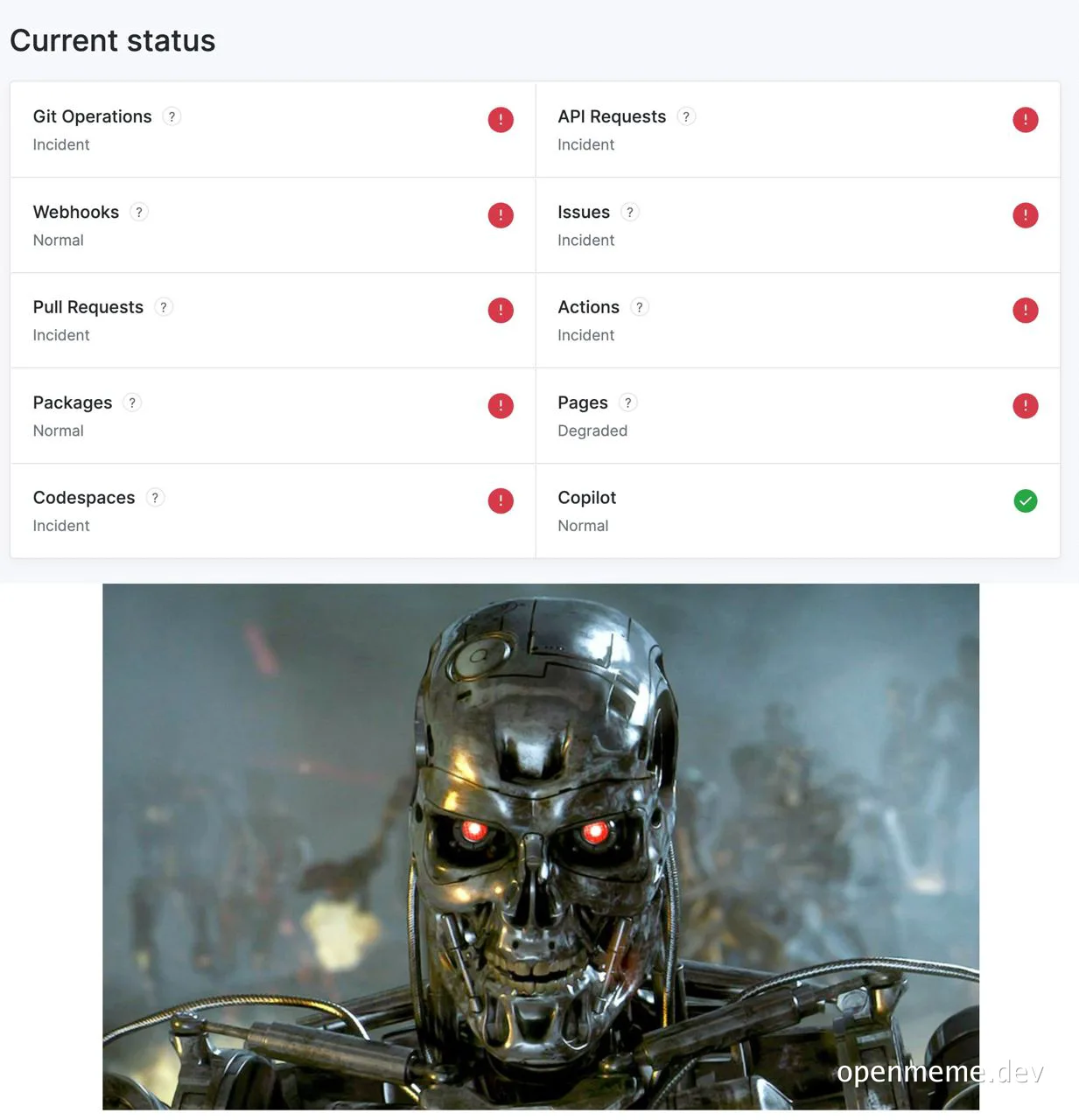Click the Current status heading

click(x=113, y=41)
